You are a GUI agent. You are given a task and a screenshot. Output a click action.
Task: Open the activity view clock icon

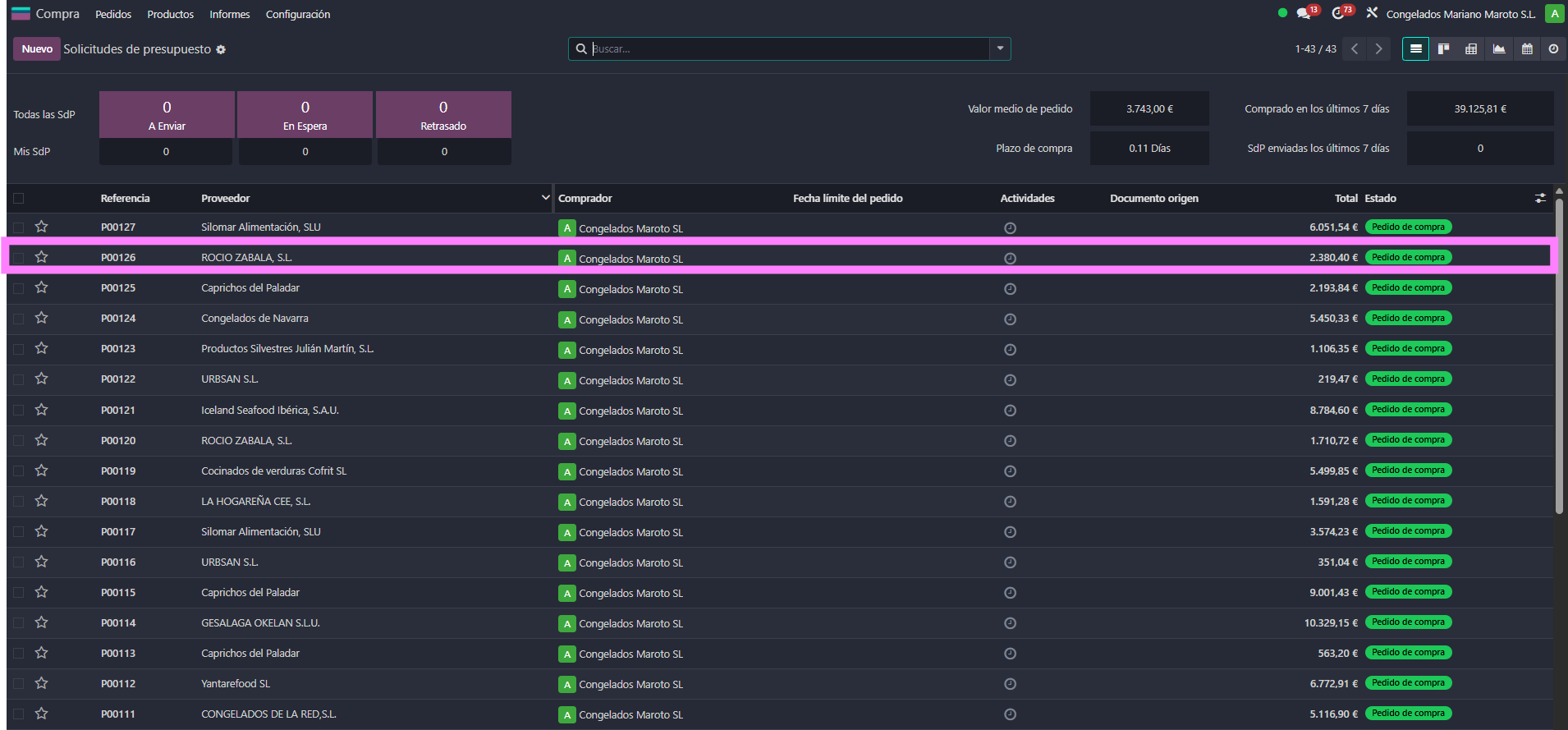click(1553, 49)
